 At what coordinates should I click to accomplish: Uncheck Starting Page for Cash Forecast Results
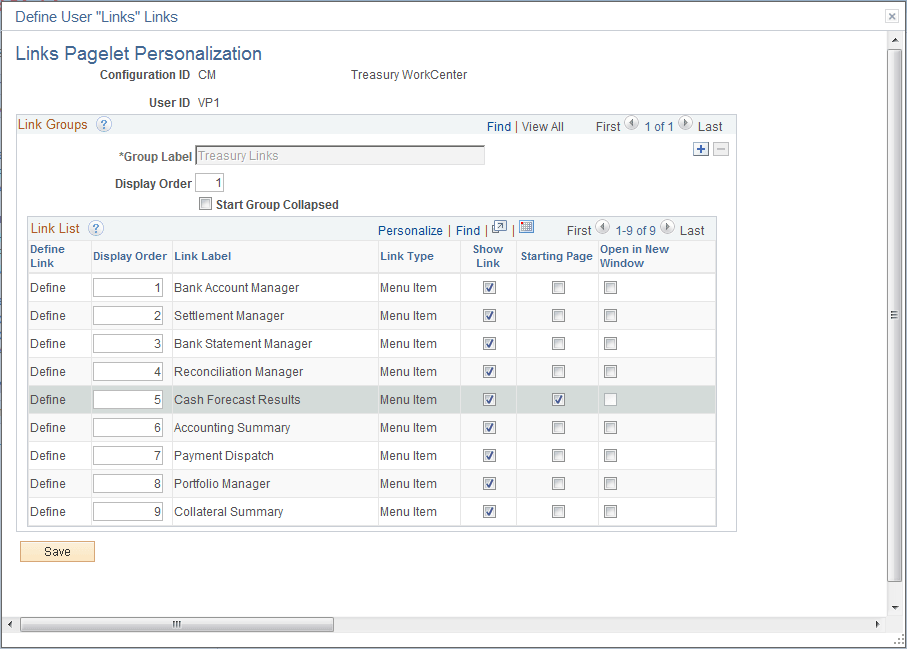click(x=556, y=399)
